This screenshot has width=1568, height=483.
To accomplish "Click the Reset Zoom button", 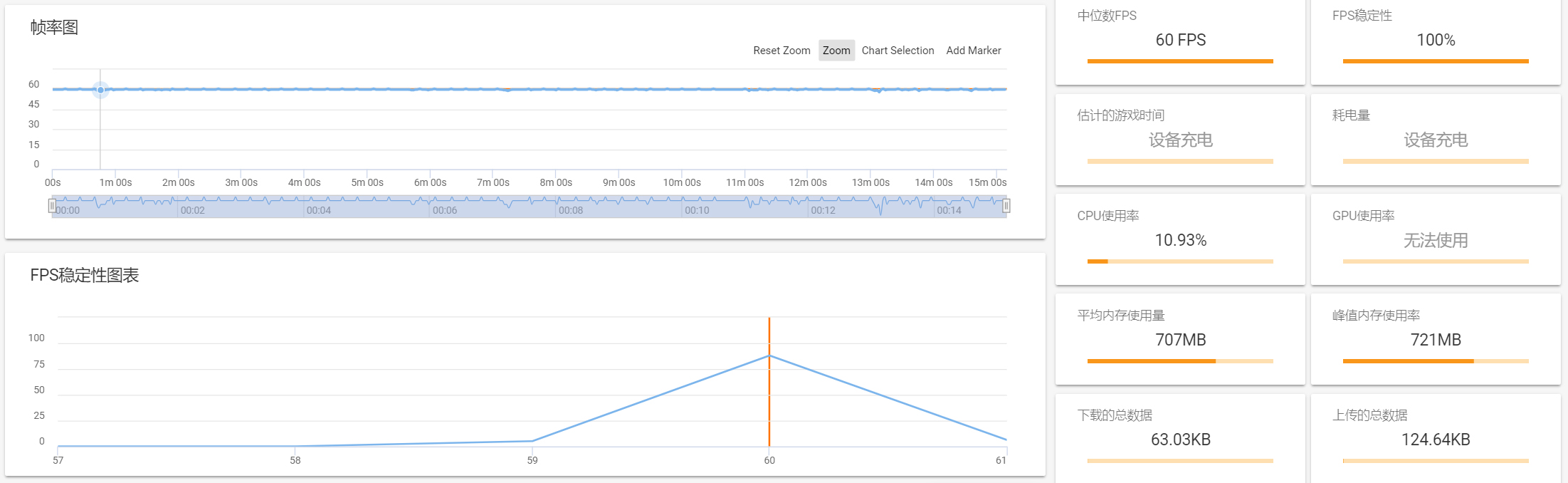I will pos(782,51).
